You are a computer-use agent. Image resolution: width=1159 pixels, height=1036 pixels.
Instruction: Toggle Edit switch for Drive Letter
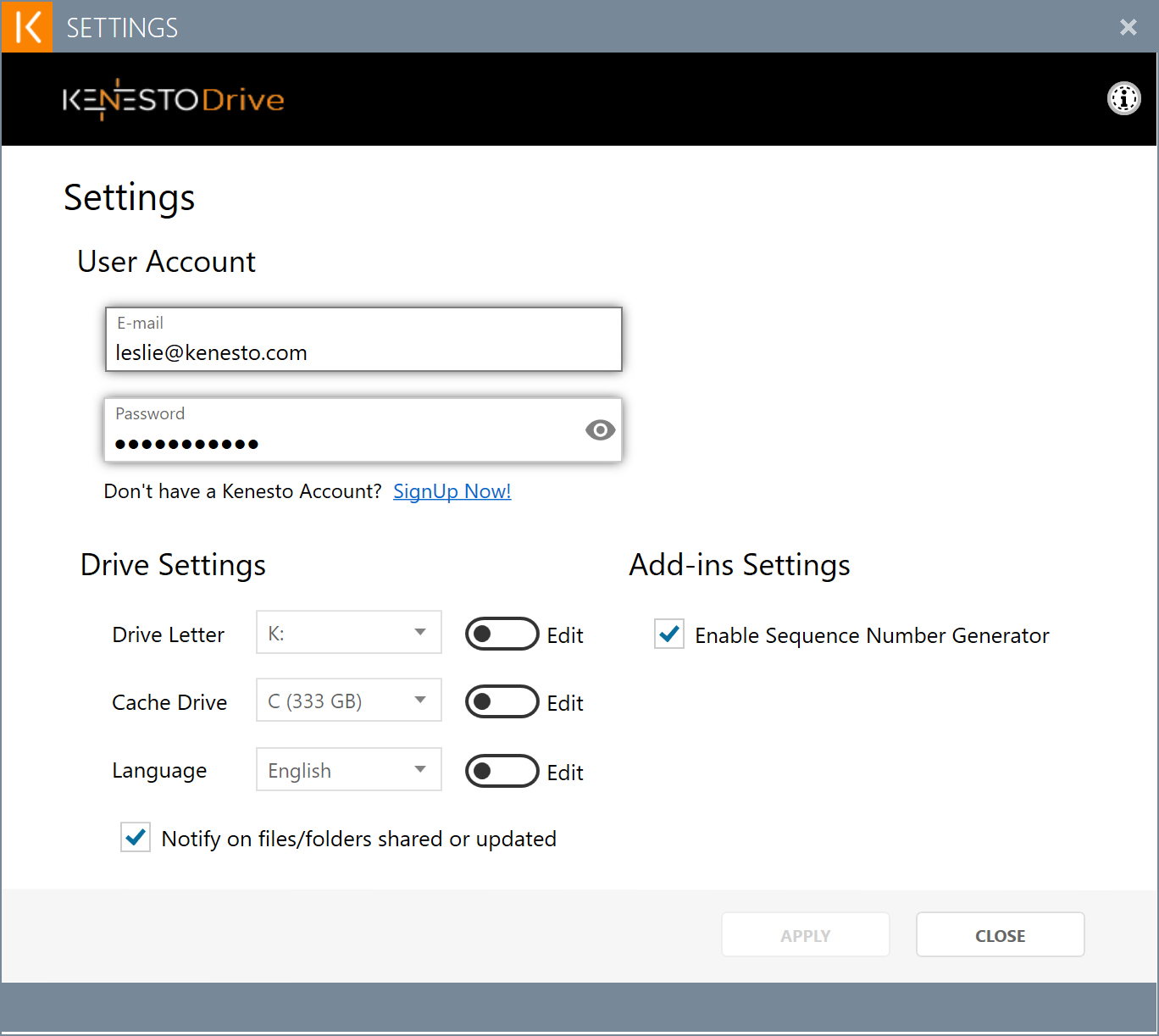[x=502, y=634]
